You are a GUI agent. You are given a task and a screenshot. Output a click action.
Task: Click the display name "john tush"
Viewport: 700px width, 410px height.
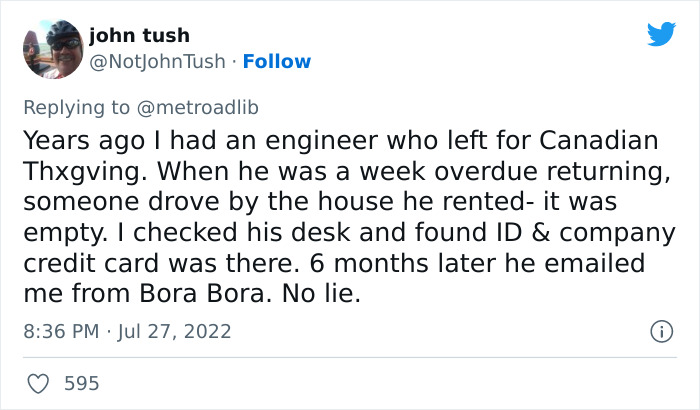139,36
